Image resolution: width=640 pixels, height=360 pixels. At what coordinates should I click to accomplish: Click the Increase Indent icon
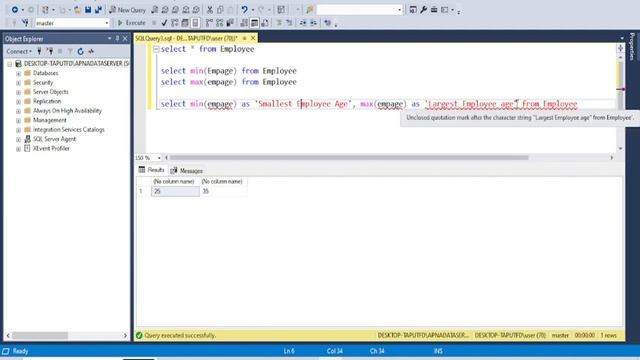[313, 23]
